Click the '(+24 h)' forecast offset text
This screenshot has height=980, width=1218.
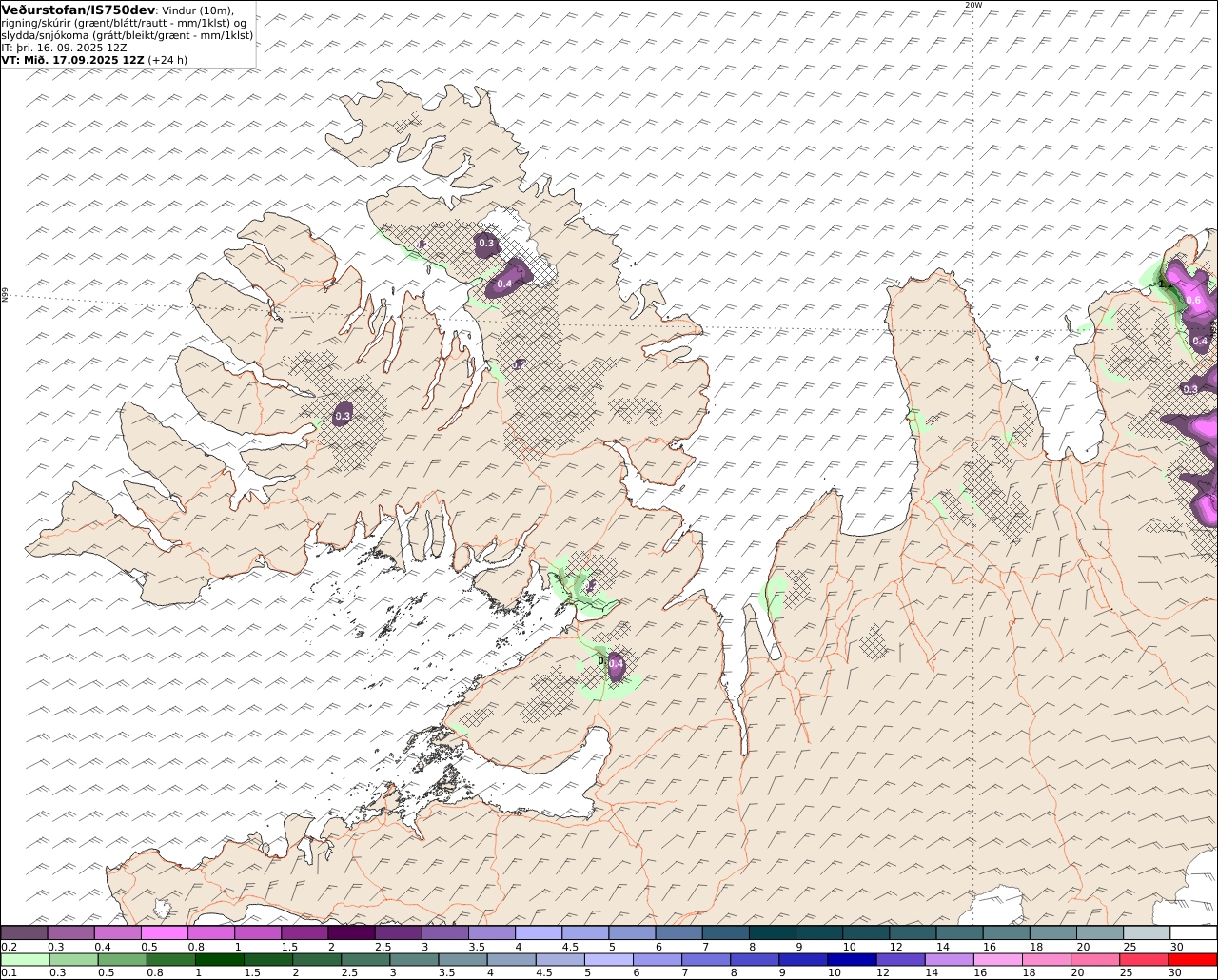tap(167, 59)
